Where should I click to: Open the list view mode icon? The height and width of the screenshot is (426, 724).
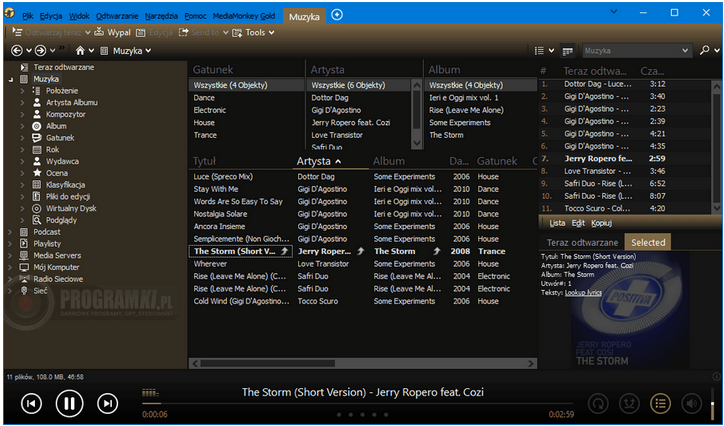coord(539,51)
